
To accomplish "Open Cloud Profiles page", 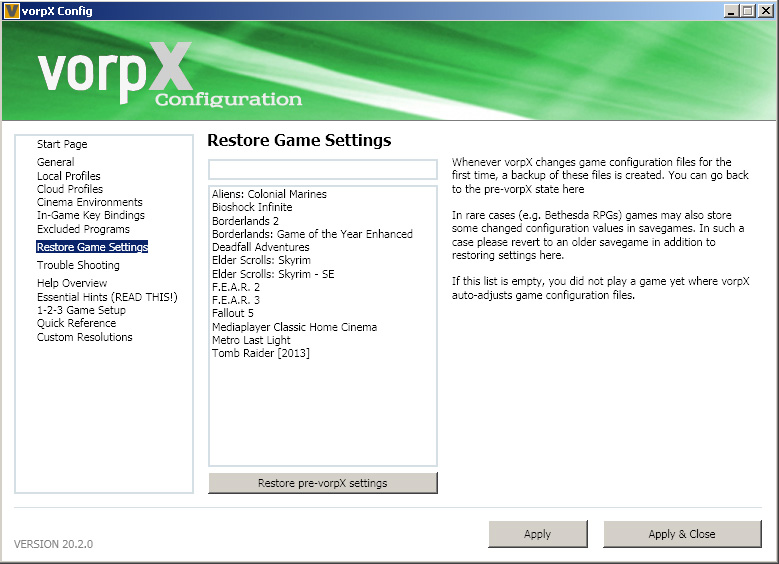I will coord(70,189).
